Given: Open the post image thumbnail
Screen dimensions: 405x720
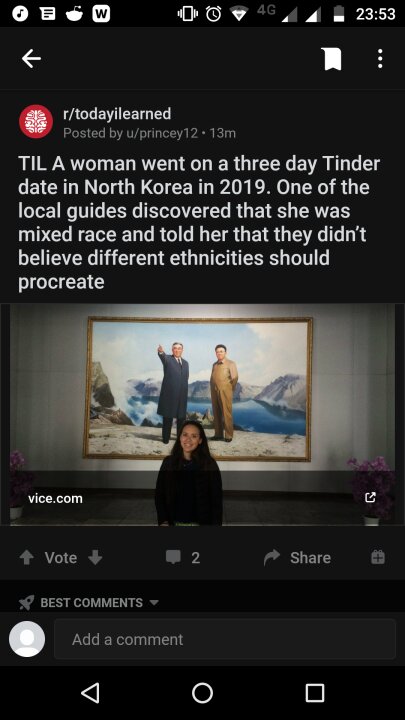Looking at the screenshot, I should (202, 414).
